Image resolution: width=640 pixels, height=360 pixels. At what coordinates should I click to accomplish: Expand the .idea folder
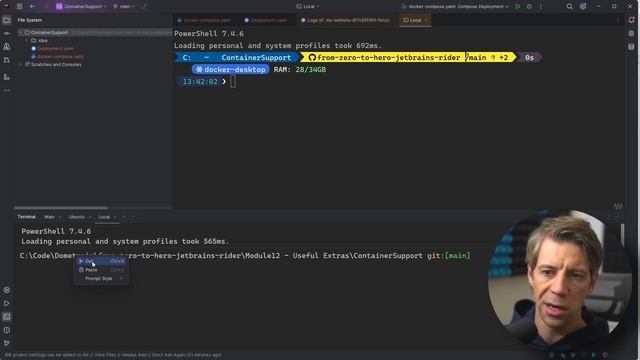(27, 40)
